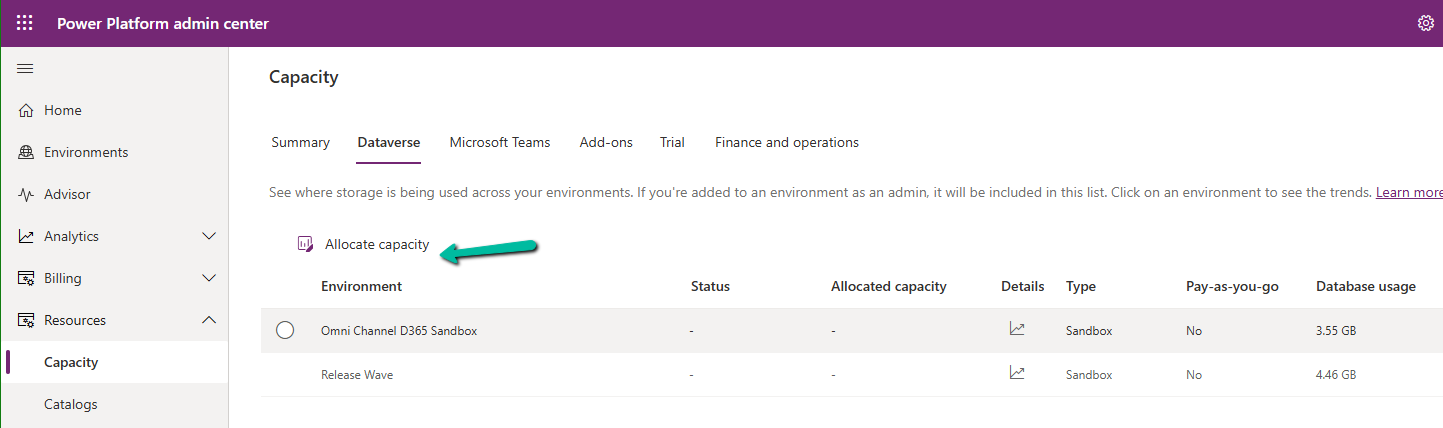Click Sandbox type in Omni Channel row

coord(1089,330)
